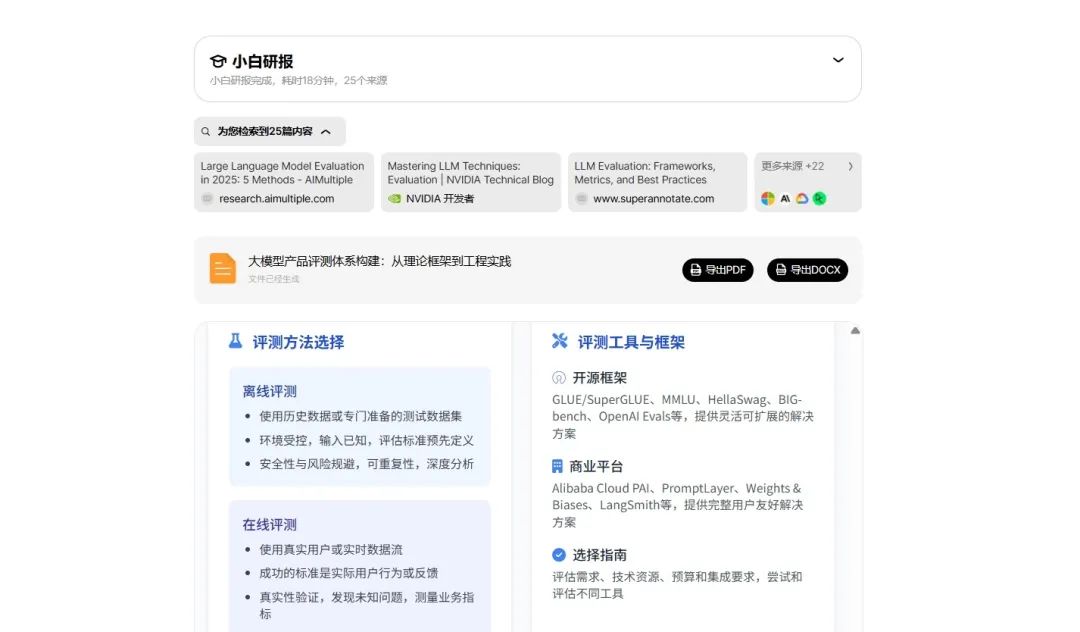
Task: Click the circular icon beside 开源框架
Action: click(559, 378)
